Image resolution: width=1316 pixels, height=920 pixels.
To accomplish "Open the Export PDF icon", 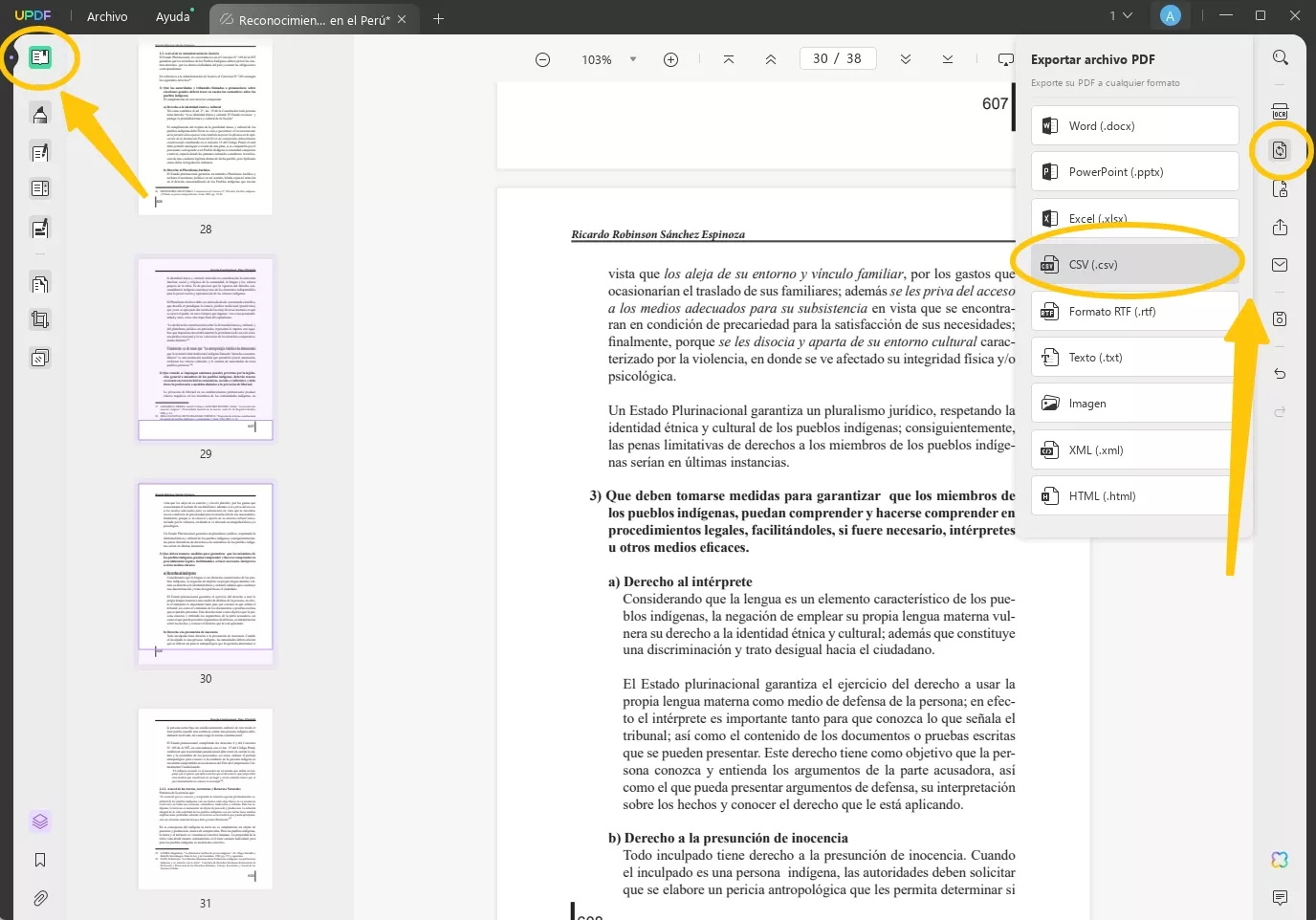I will pyautogui.click(x=1280, y=150).
